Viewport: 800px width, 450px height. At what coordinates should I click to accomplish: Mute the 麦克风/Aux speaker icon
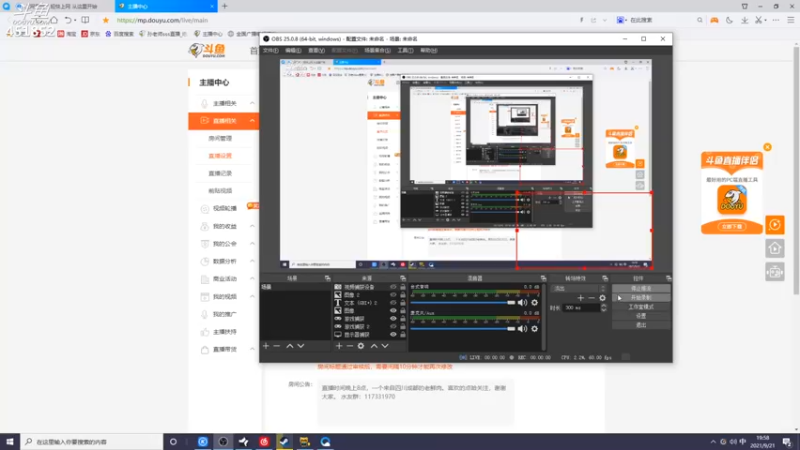pyautogui.click(x=522, y=329)
